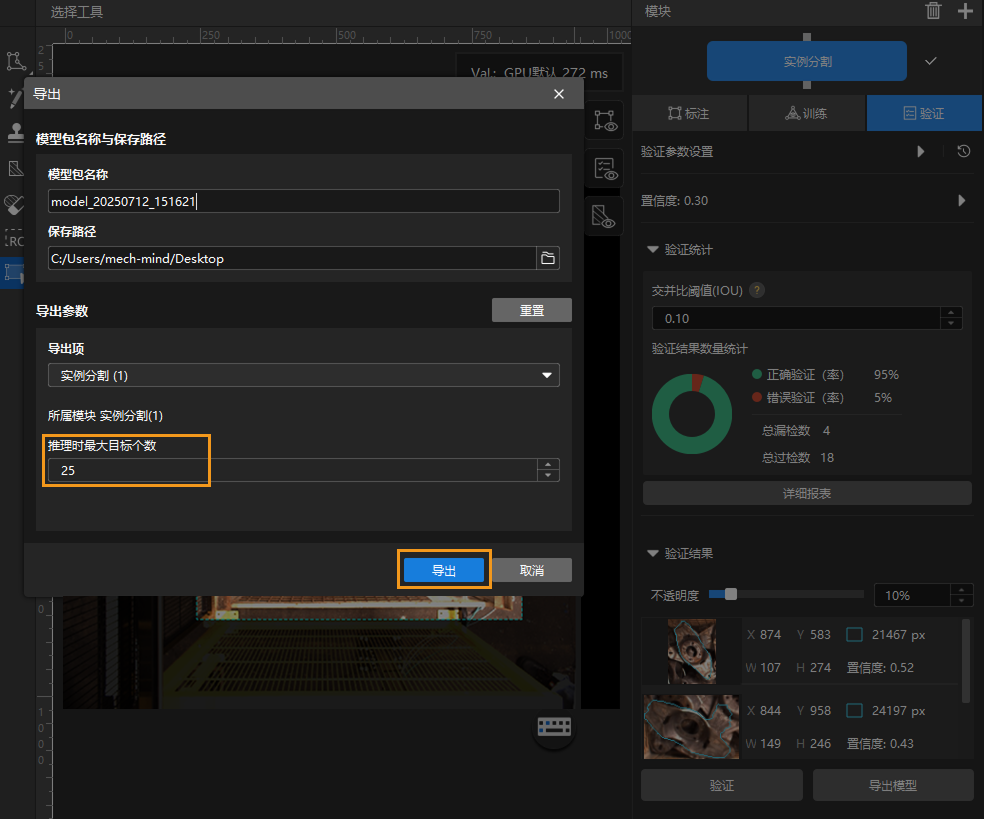984x819 pixels.
Task: Open the keyboard shortcuts icon
Action: (553, 727)
